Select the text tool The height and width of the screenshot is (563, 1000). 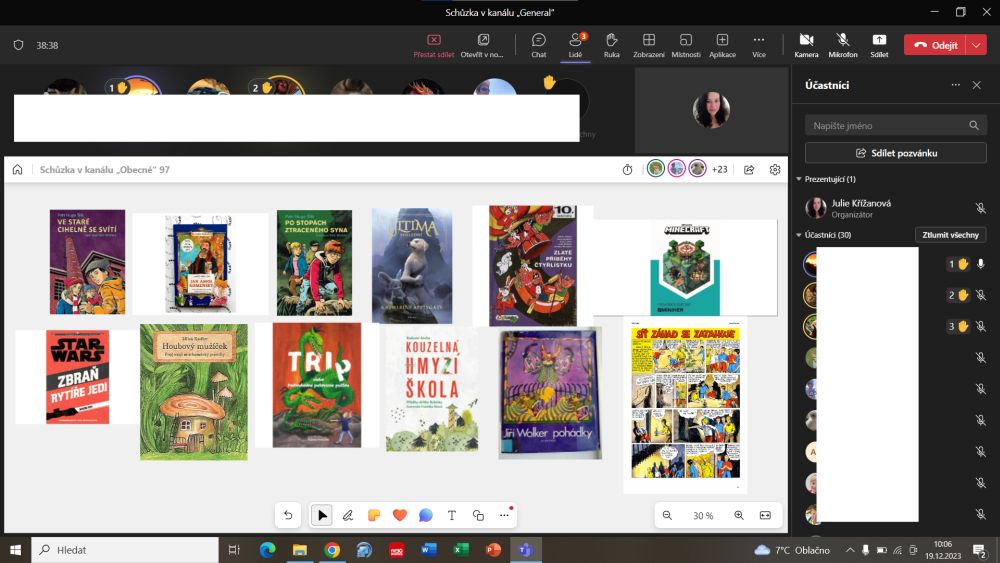pyautogui.click(x=452, y=515)
